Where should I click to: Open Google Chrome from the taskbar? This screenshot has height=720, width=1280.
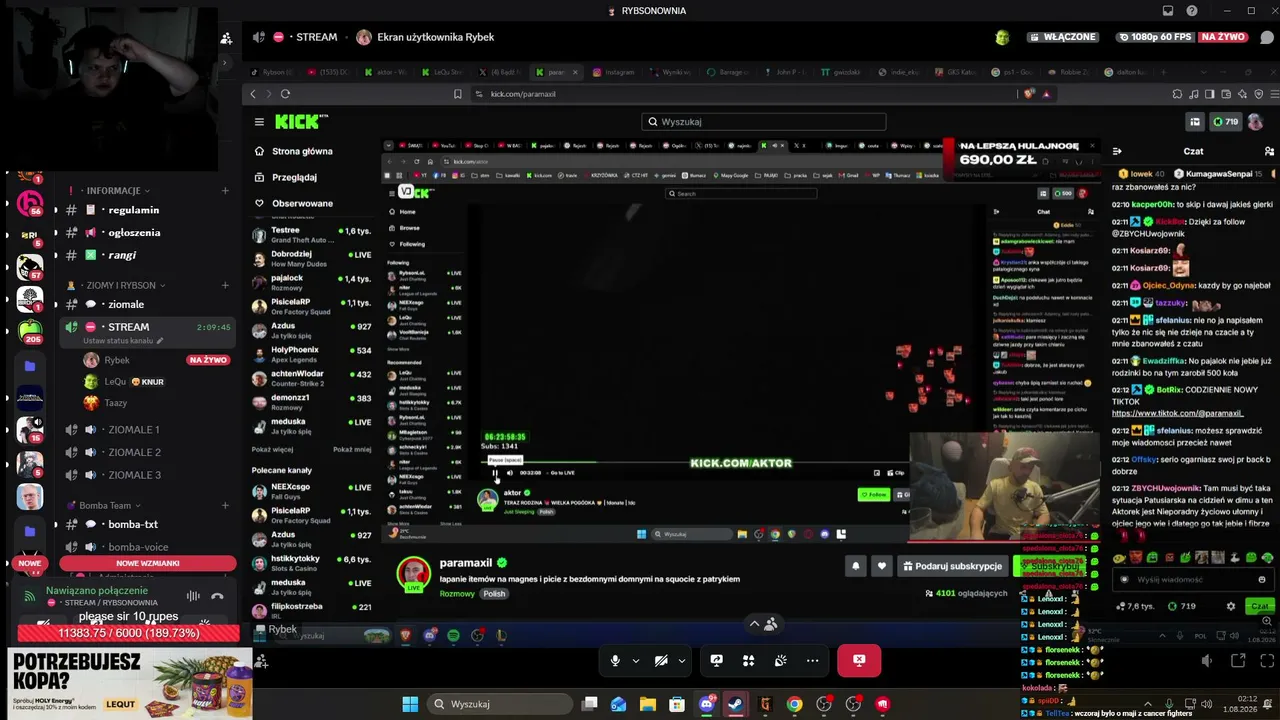pyautogui.click(x=794, y=704)
